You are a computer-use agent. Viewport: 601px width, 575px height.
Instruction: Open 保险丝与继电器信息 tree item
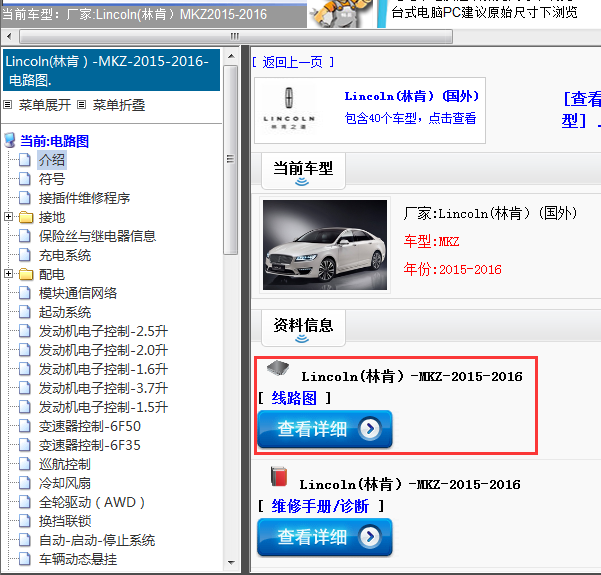(x=97, y=236)
